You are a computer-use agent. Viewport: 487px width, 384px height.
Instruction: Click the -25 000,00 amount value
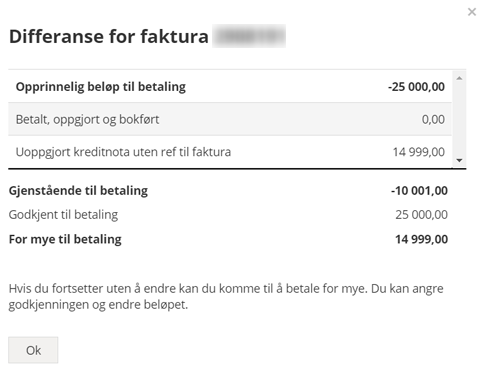click(416, 87)
